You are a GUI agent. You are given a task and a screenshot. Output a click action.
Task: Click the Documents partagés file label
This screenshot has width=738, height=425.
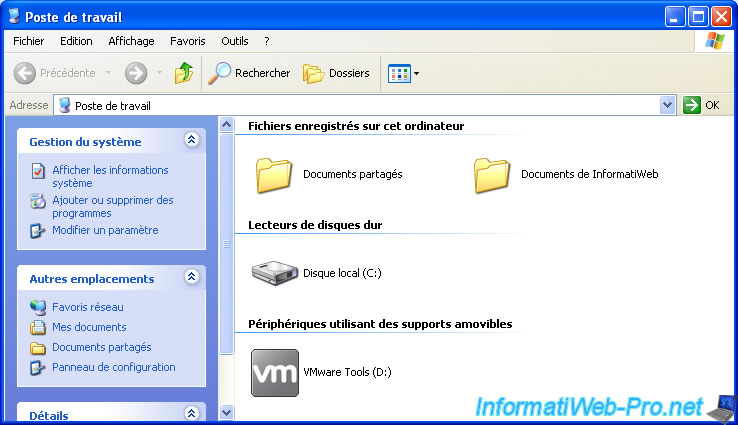(353, 174)
